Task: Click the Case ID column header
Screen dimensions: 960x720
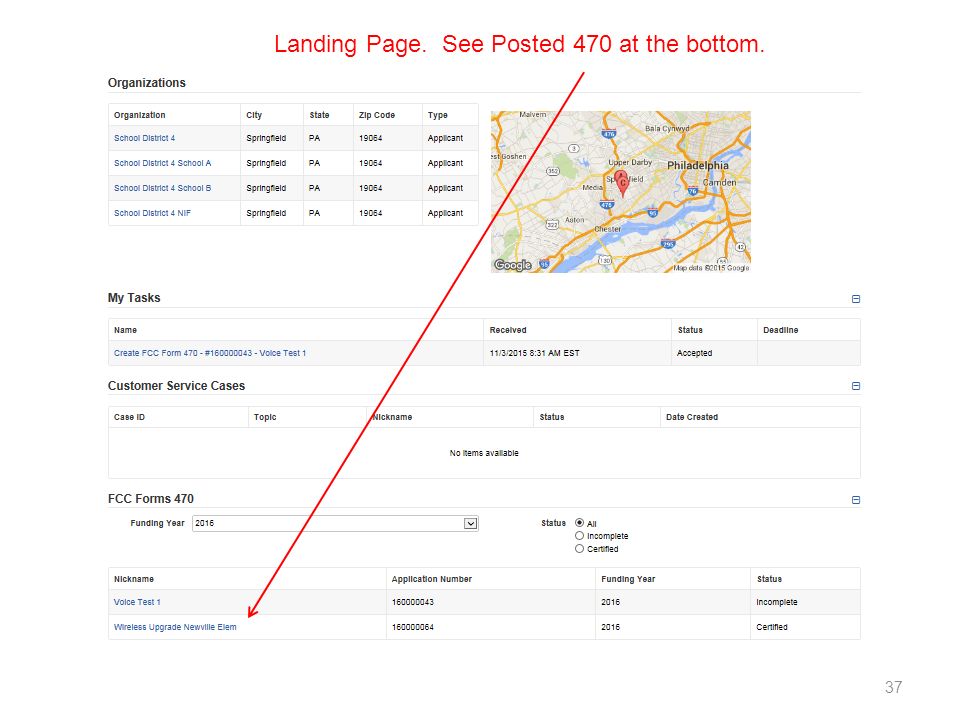Action: pyautogui.click(x=129, y=417)
